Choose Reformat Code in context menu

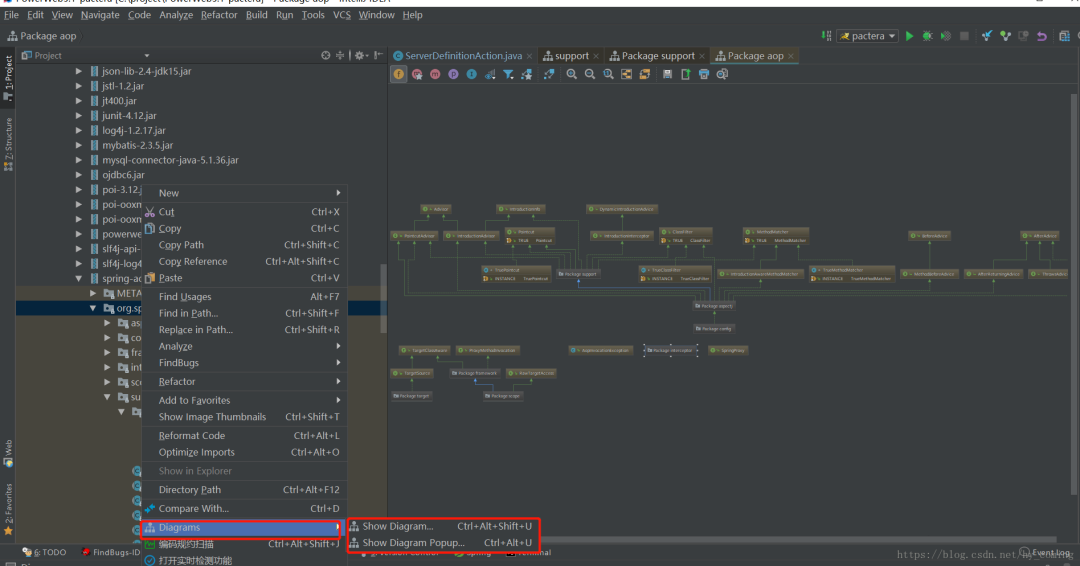[244, 436]
